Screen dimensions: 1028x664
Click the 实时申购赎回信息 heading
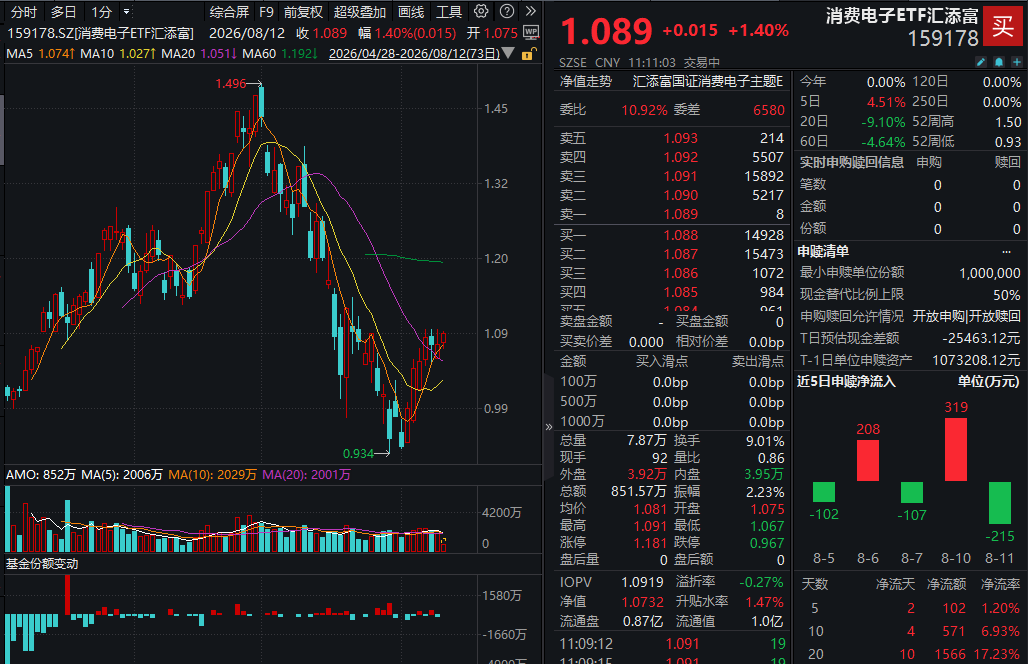(852, 163)
